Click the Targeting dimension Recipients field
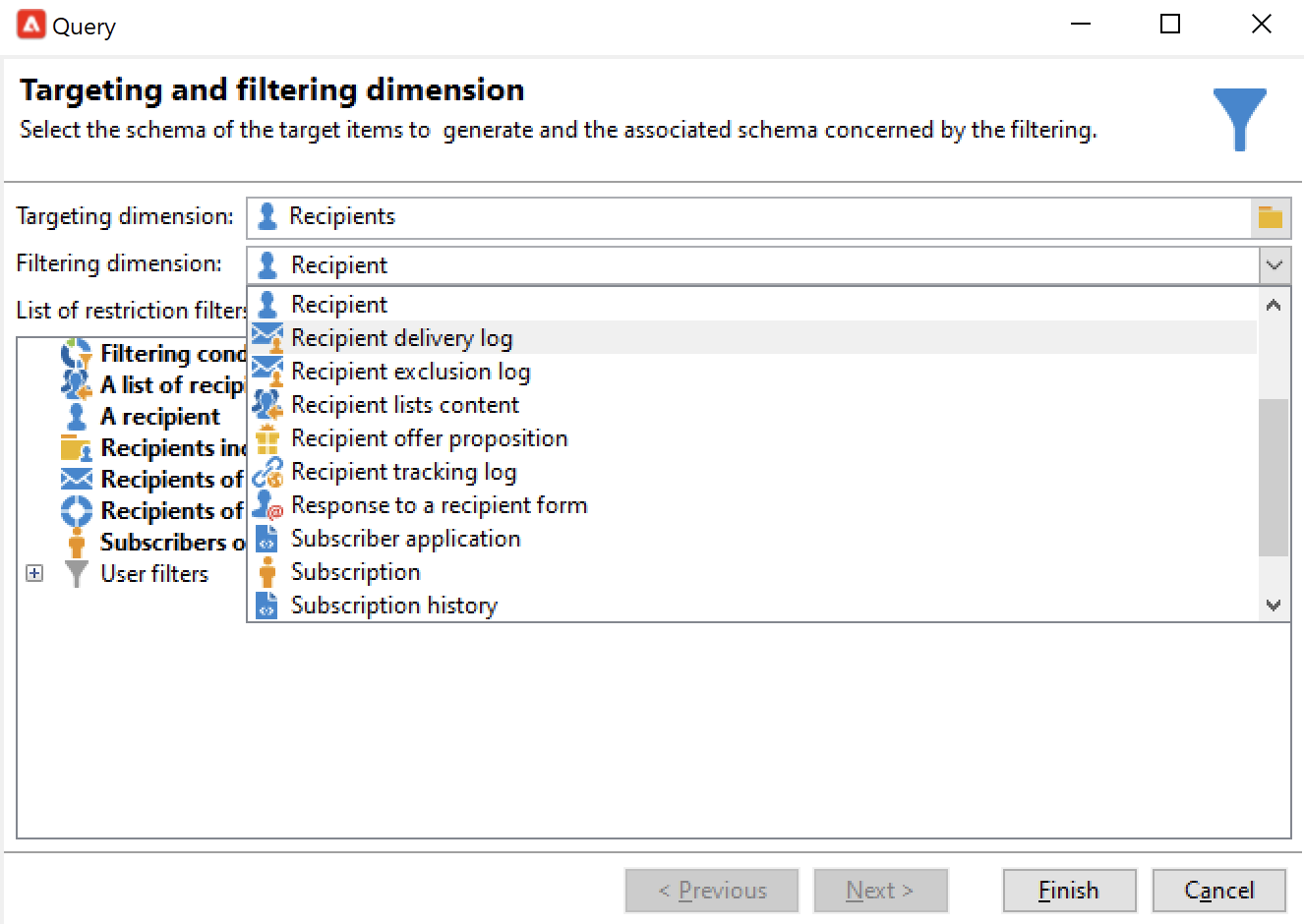The width and height of the screenshot is (1304, 924). [x=748, y=217]
